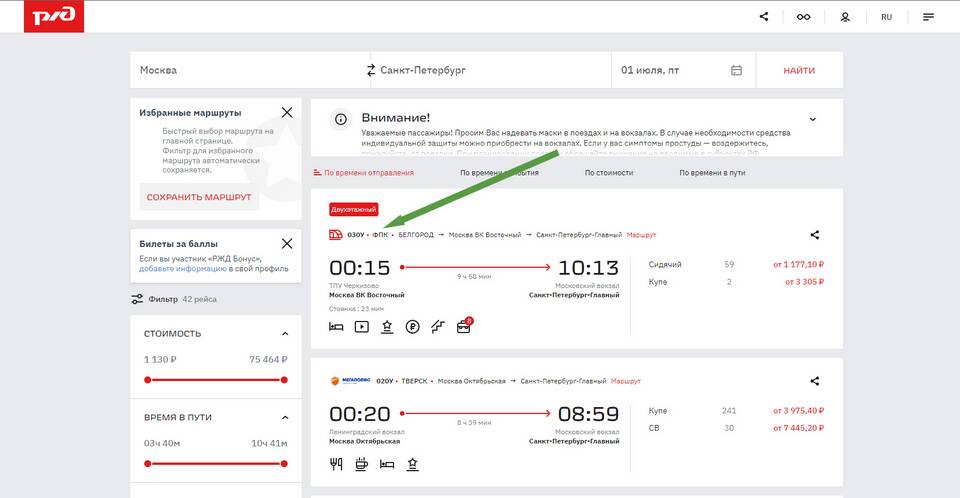Click bonus star icon on train 030У

[x=387, y=327]
